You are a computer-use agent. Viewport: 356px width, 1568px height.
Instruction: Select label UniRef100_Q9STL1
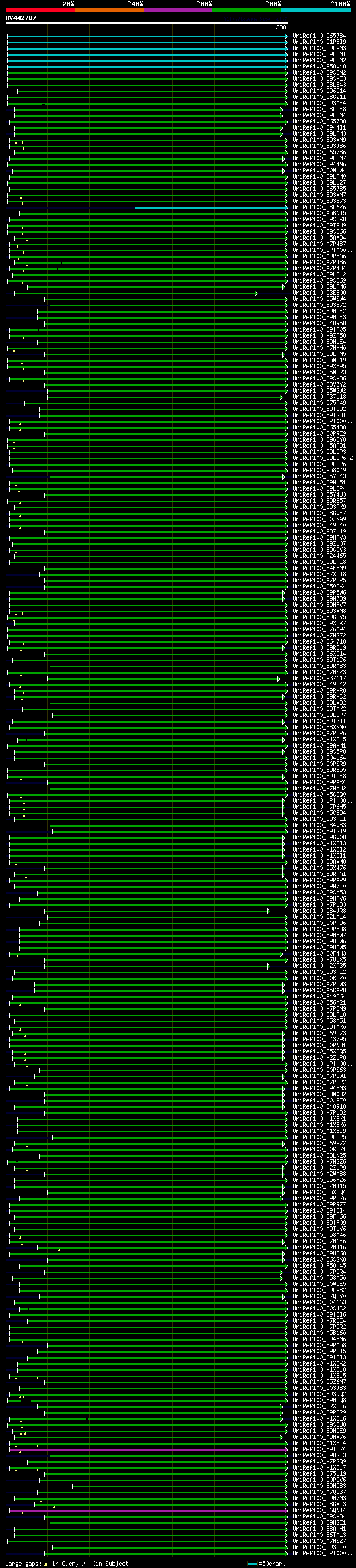[319, 819]
